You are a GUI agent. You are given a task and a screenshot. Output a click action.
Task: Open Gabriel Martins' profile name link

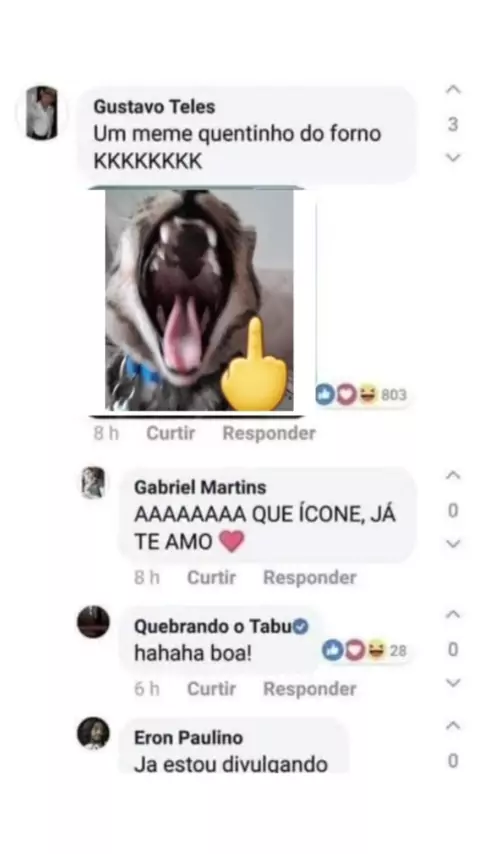200,487
